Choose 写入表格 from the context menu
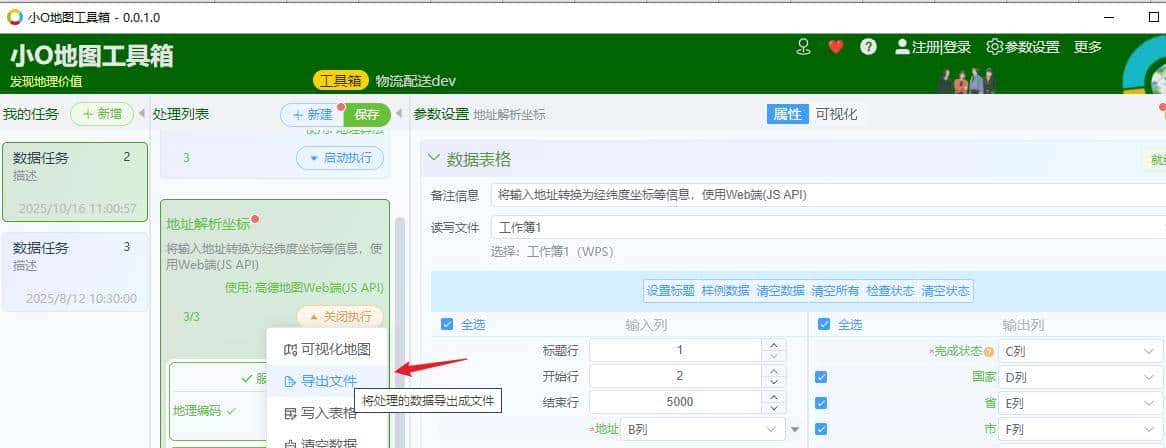This screenshot has height=448, width=1166. (327, 414)
